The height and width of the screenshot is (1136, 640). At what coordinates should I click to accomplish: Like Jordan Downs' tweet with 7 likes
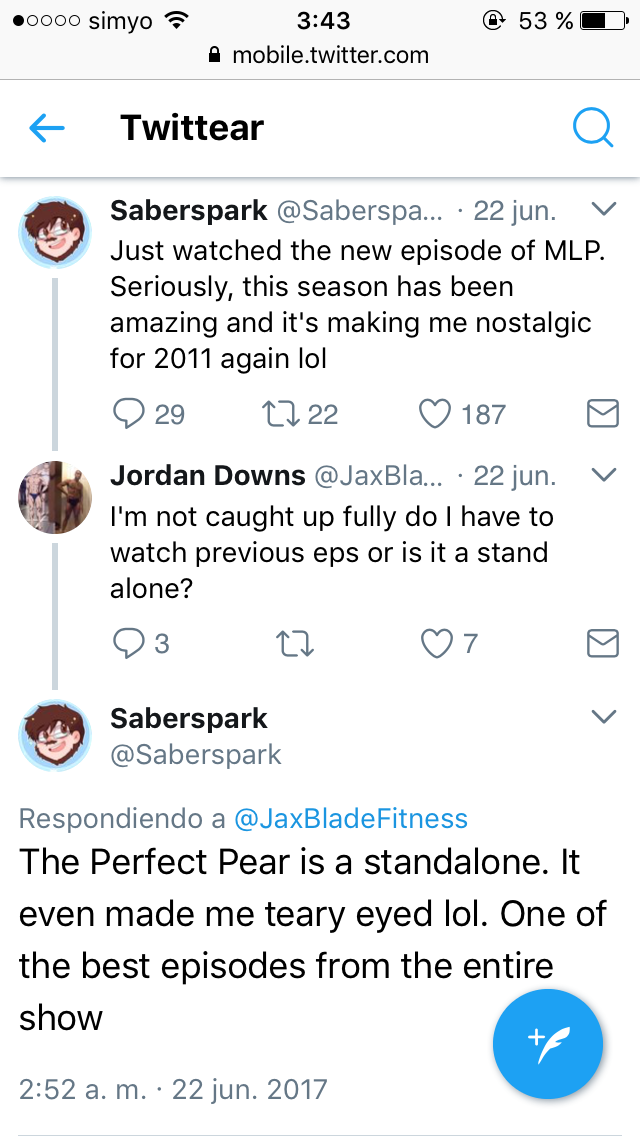(436, 644)
